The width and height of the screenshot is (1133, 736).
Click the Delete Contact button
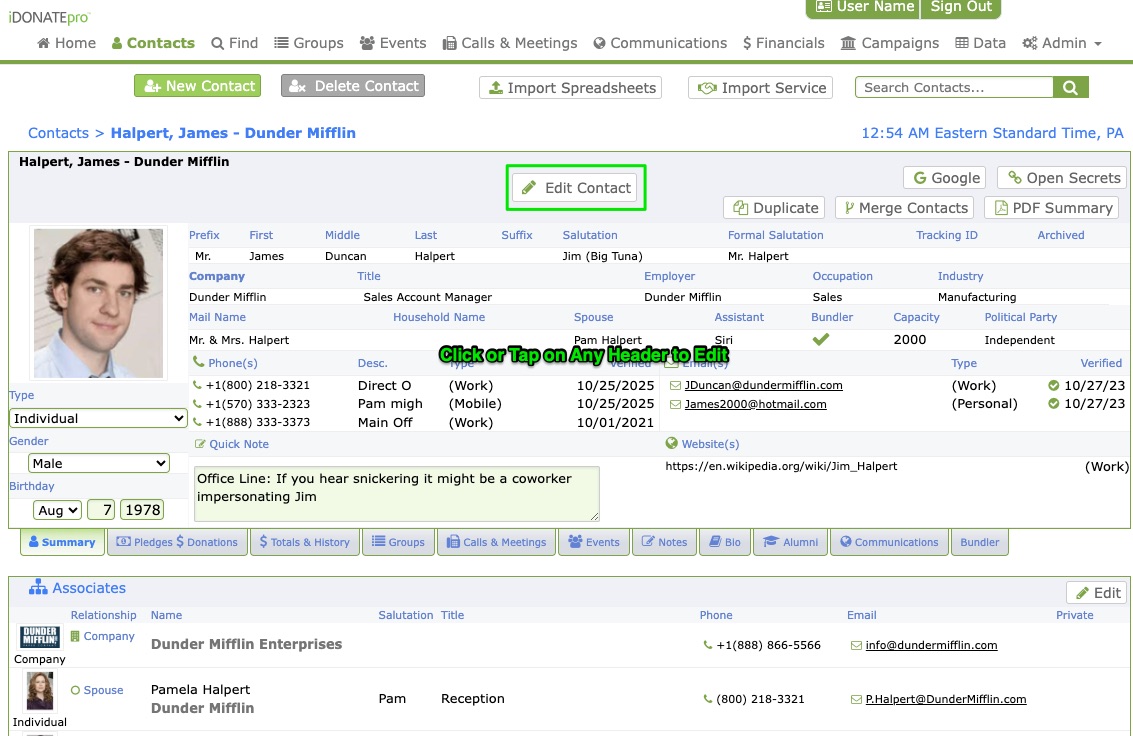353,86
